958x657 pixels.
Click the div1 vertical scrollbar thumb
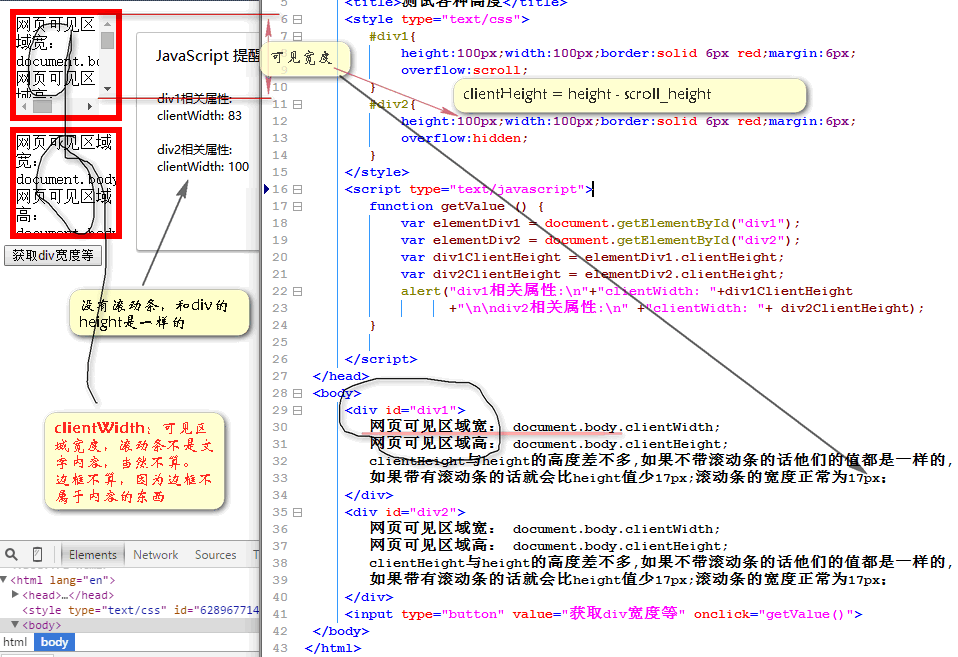click(108, 40)
